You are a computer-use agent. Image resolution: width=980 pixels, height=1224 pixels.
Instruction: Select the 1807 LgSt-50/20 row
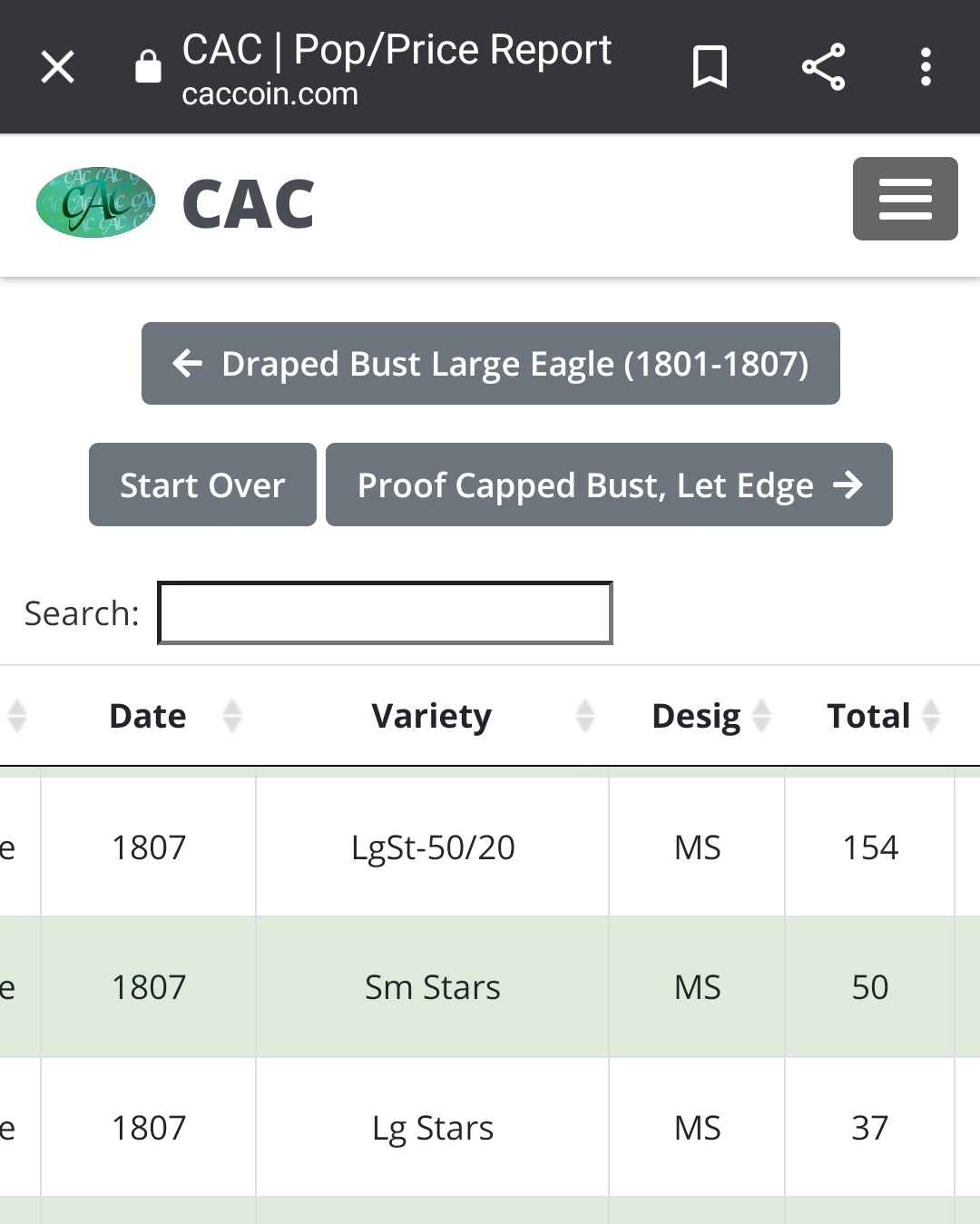click(x=490, y=847)
